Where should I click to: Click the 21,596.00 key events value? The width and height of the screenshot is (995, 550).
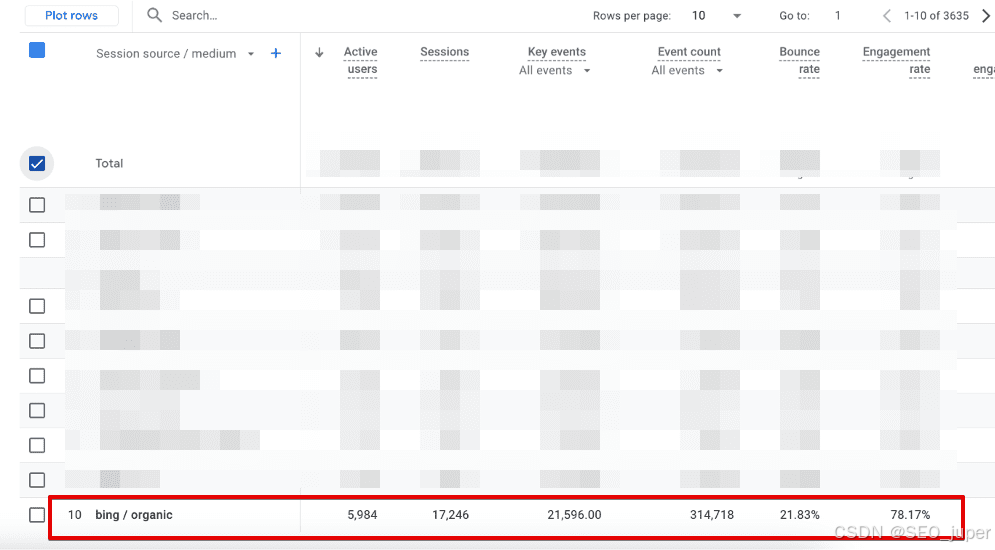pyautogui.click(x=574, y=515)
